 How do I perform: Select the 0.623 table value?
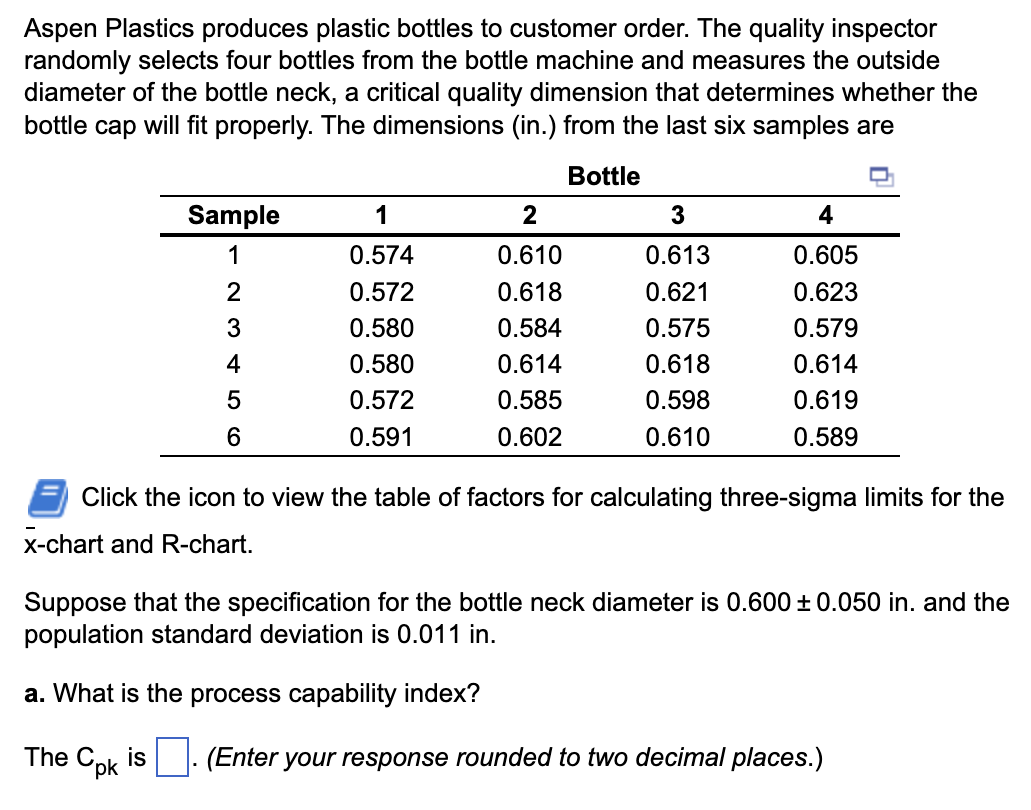[825, 292]
